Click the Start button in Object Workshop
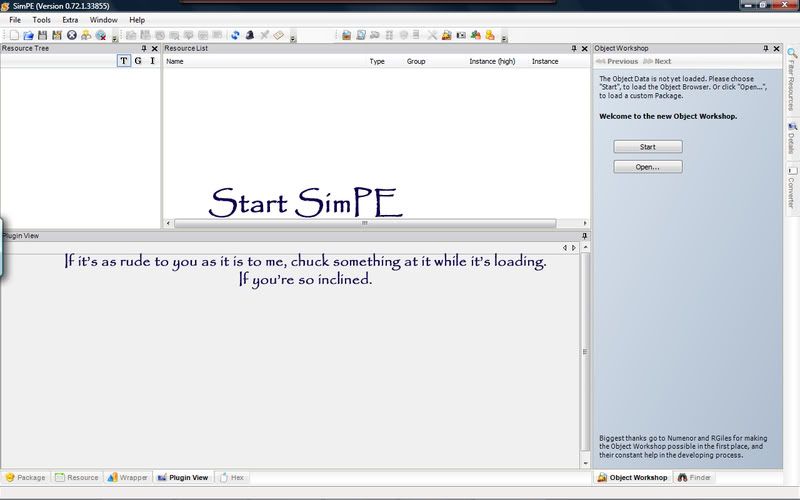800x500 pixels. (648, 146)
